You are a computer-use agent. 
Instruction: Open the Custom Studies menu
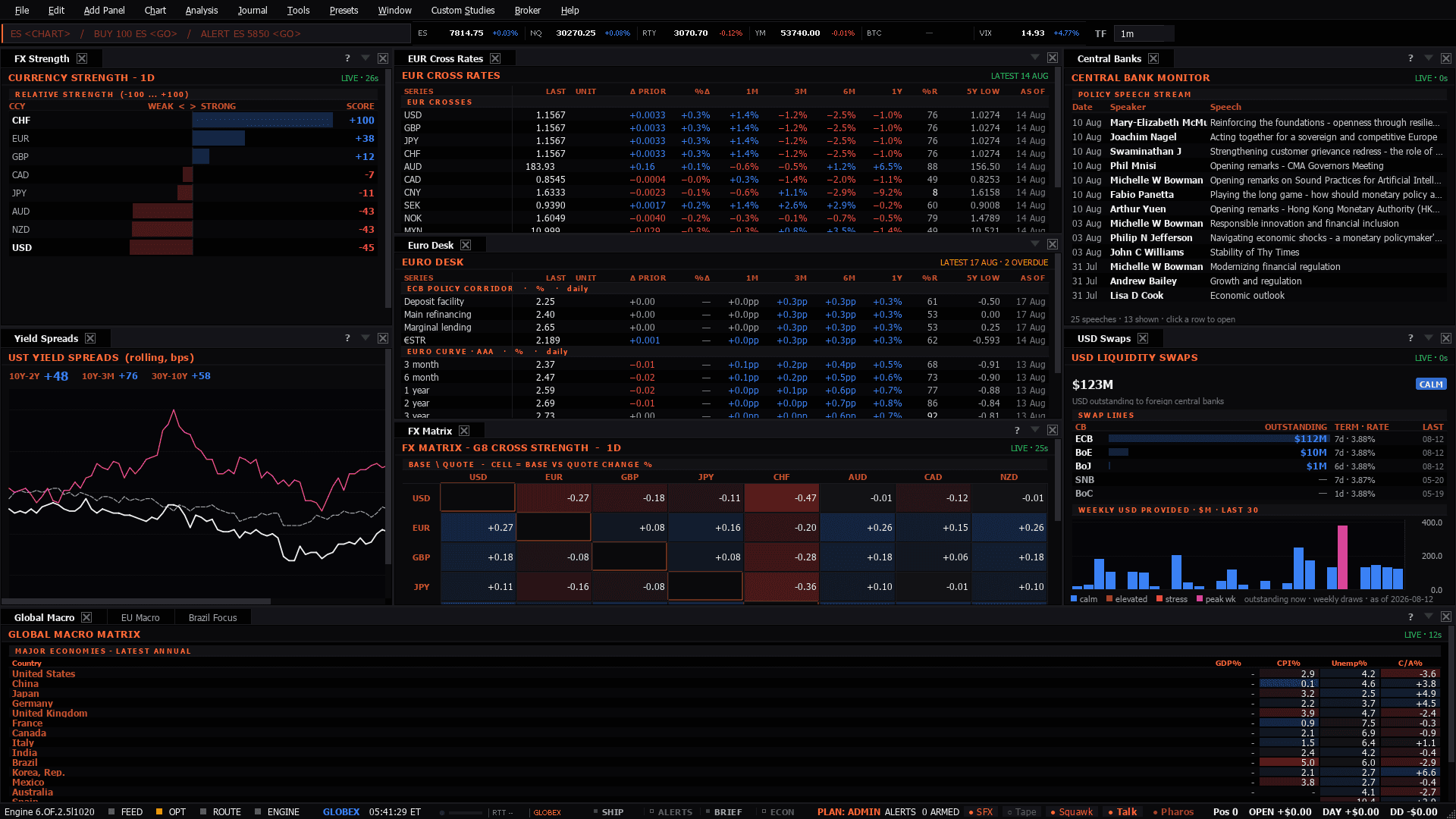[463, 10]
